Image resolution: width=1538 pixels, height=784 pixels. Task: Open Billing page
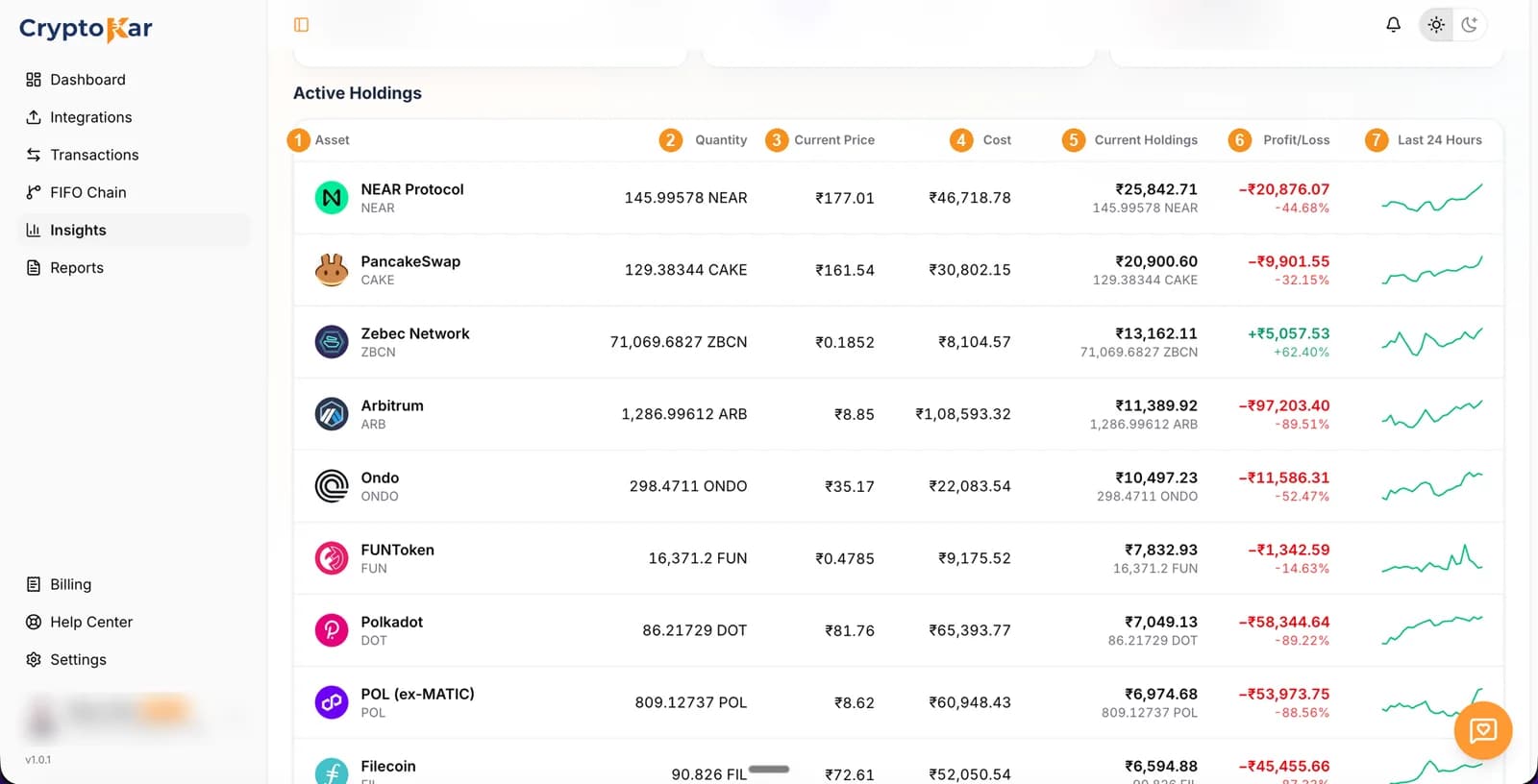[133, 584]
